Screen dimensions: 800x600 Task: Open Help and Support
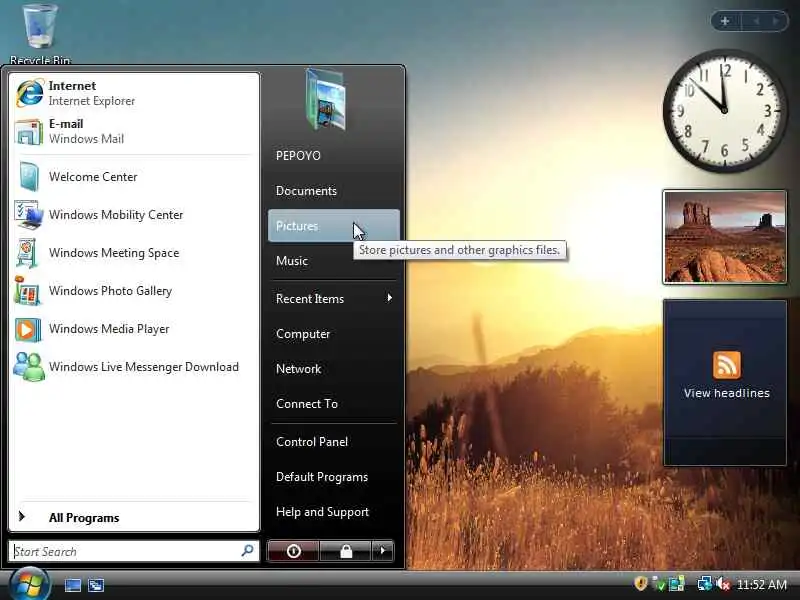333,512
